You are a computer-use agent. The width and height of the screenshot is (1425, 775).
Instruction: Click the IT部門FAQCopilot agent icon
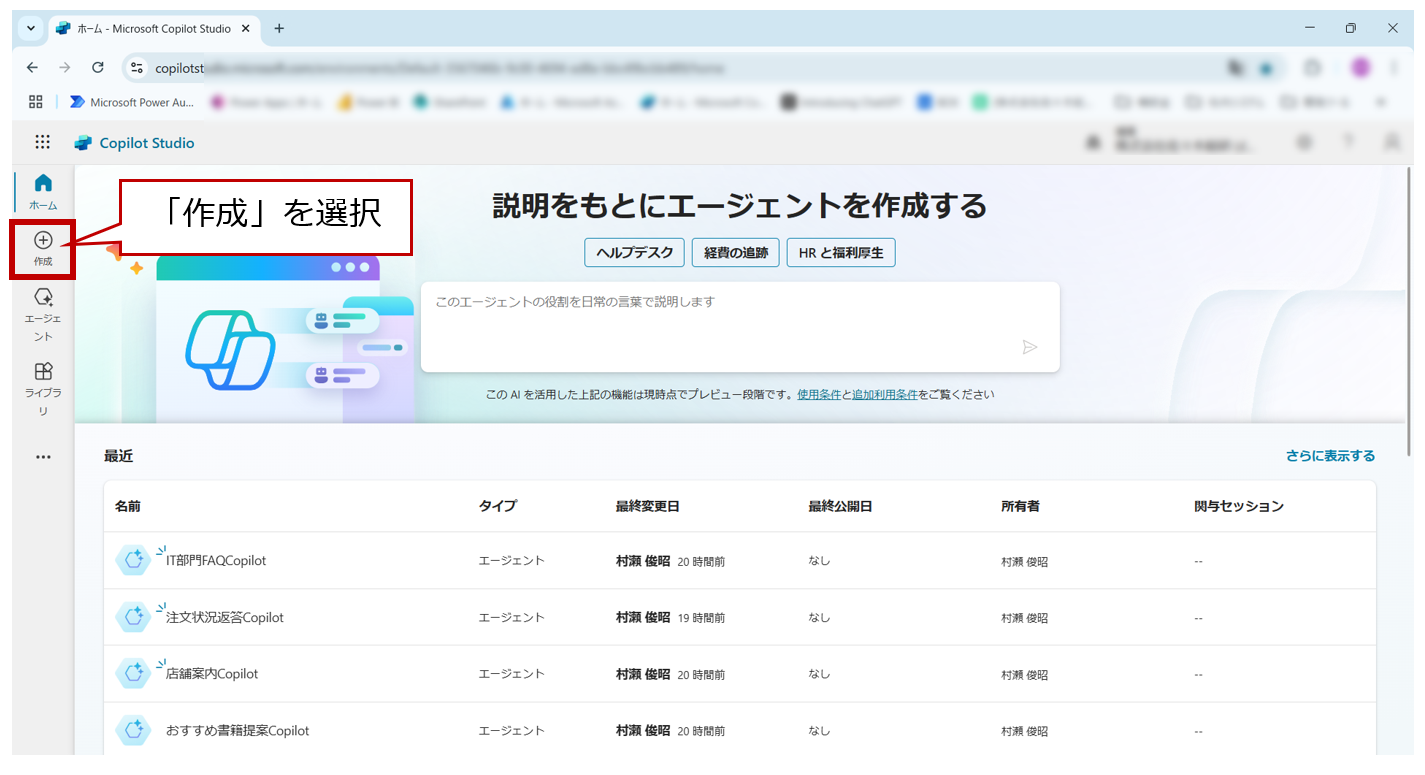tap(134, 560)
